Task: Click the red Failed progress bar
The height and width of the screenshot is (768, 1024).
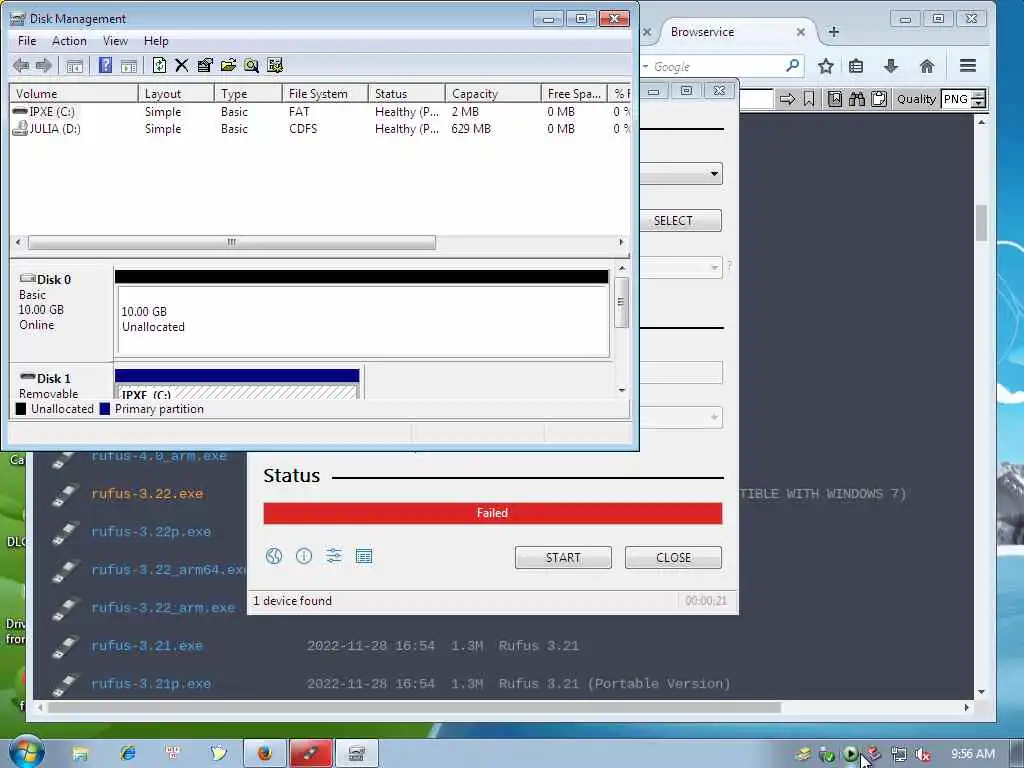Action: click(x=492, y=513)
